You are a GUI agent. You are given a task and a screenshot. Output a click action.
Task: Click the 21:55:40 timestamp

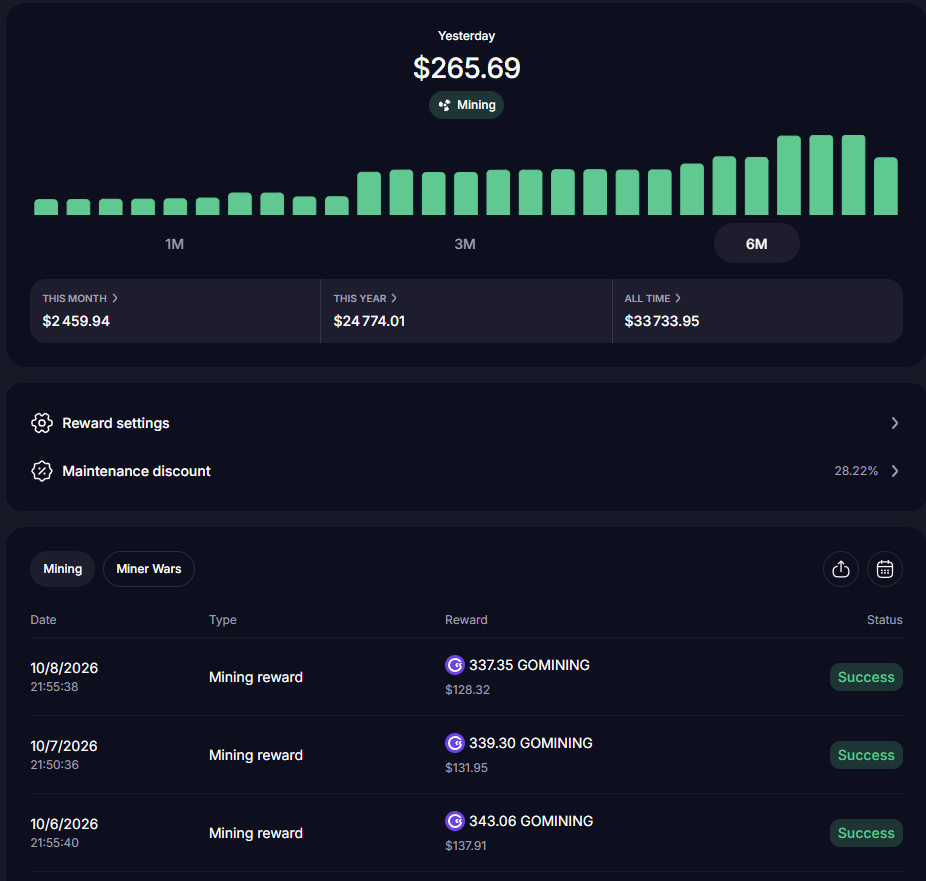(x=54, y=843)
